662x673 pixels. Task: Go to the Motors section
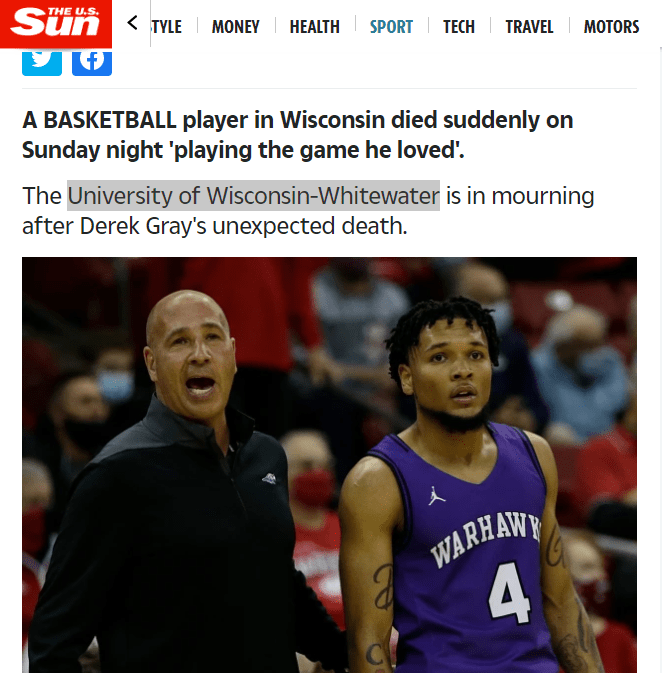(x=611, y=27)
